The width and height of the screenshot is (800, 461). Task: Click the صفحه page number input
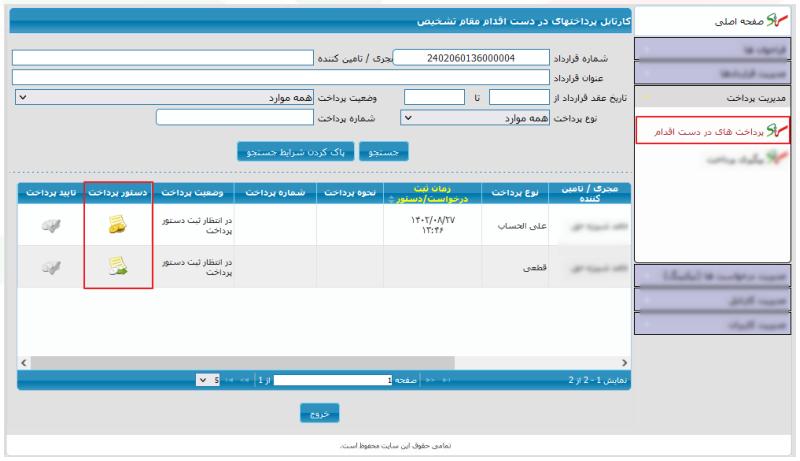click(x=333, y=380)
